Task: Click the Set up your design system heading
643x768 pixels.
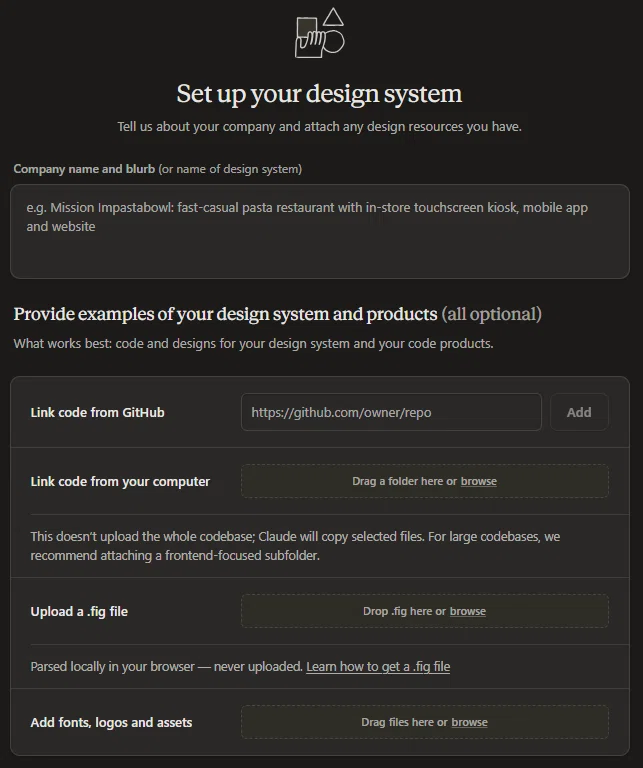Action: (x=319, y=94)
